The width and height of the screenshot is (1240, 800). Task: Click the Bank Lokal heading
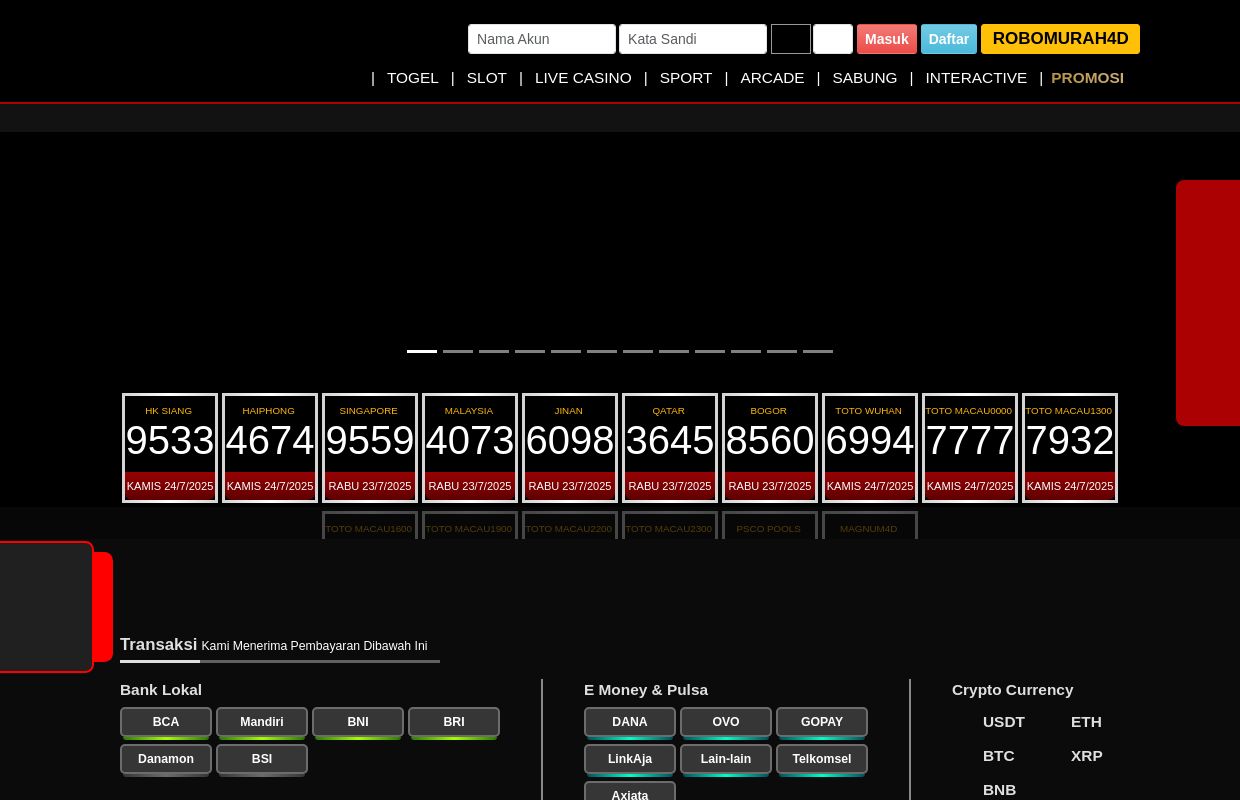coord(161,690)
